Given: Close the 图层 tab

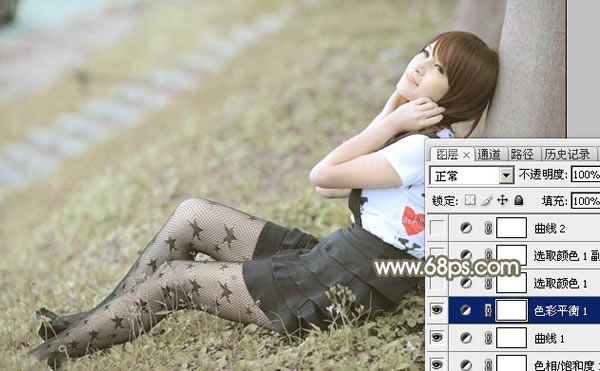Looking at the screenshot, I should (x=466, y=155).
